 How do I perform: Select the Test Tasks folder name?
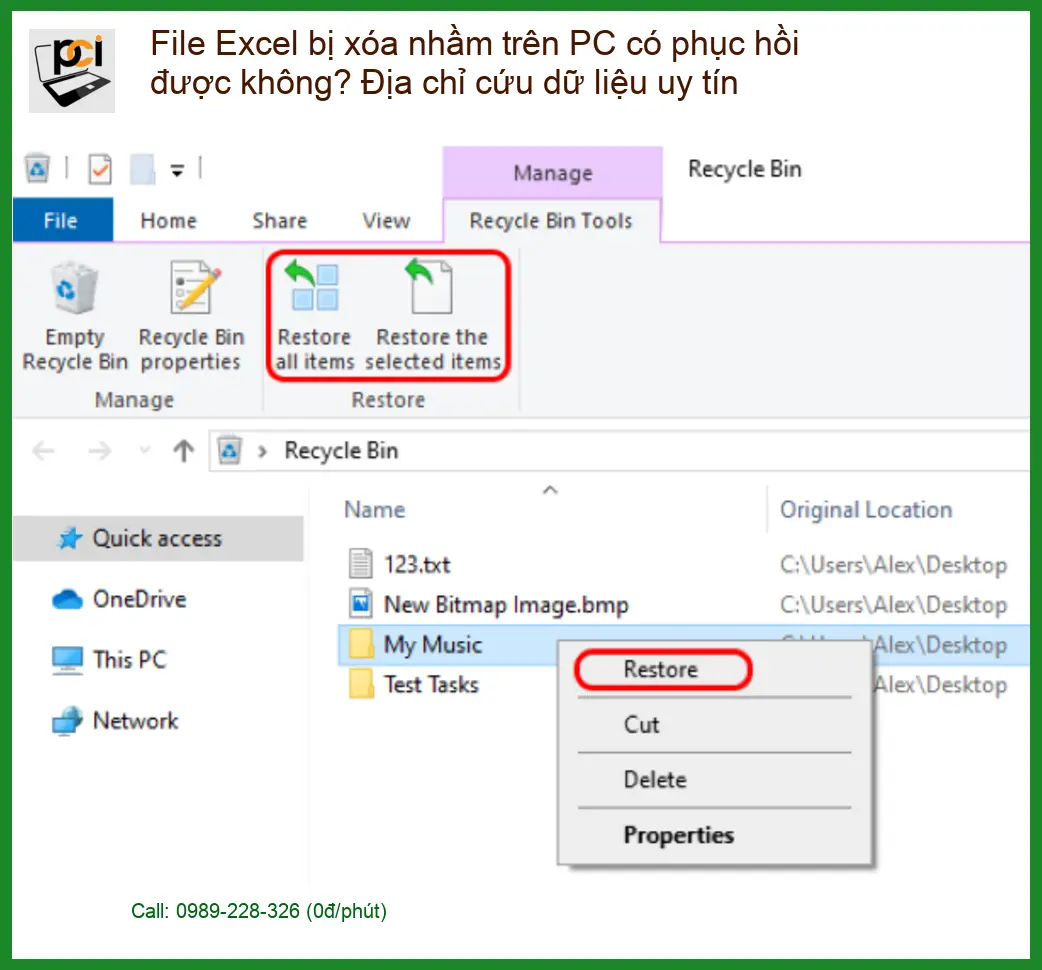pos(431,684)
